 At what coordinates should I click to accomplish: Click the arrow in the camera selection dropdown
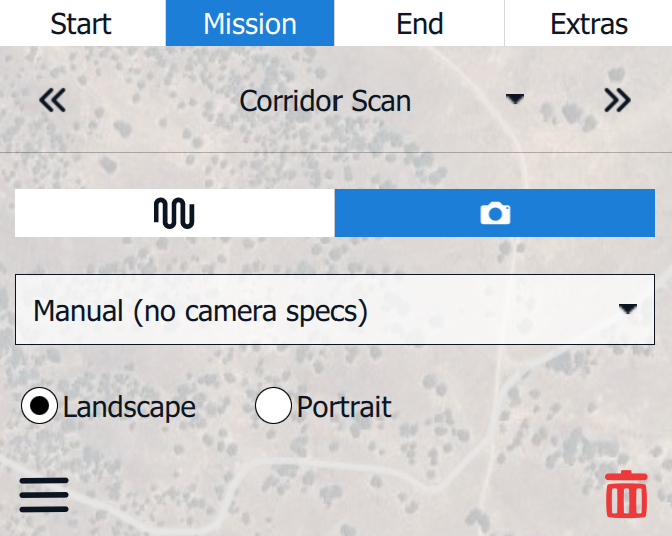pos(627,310)
